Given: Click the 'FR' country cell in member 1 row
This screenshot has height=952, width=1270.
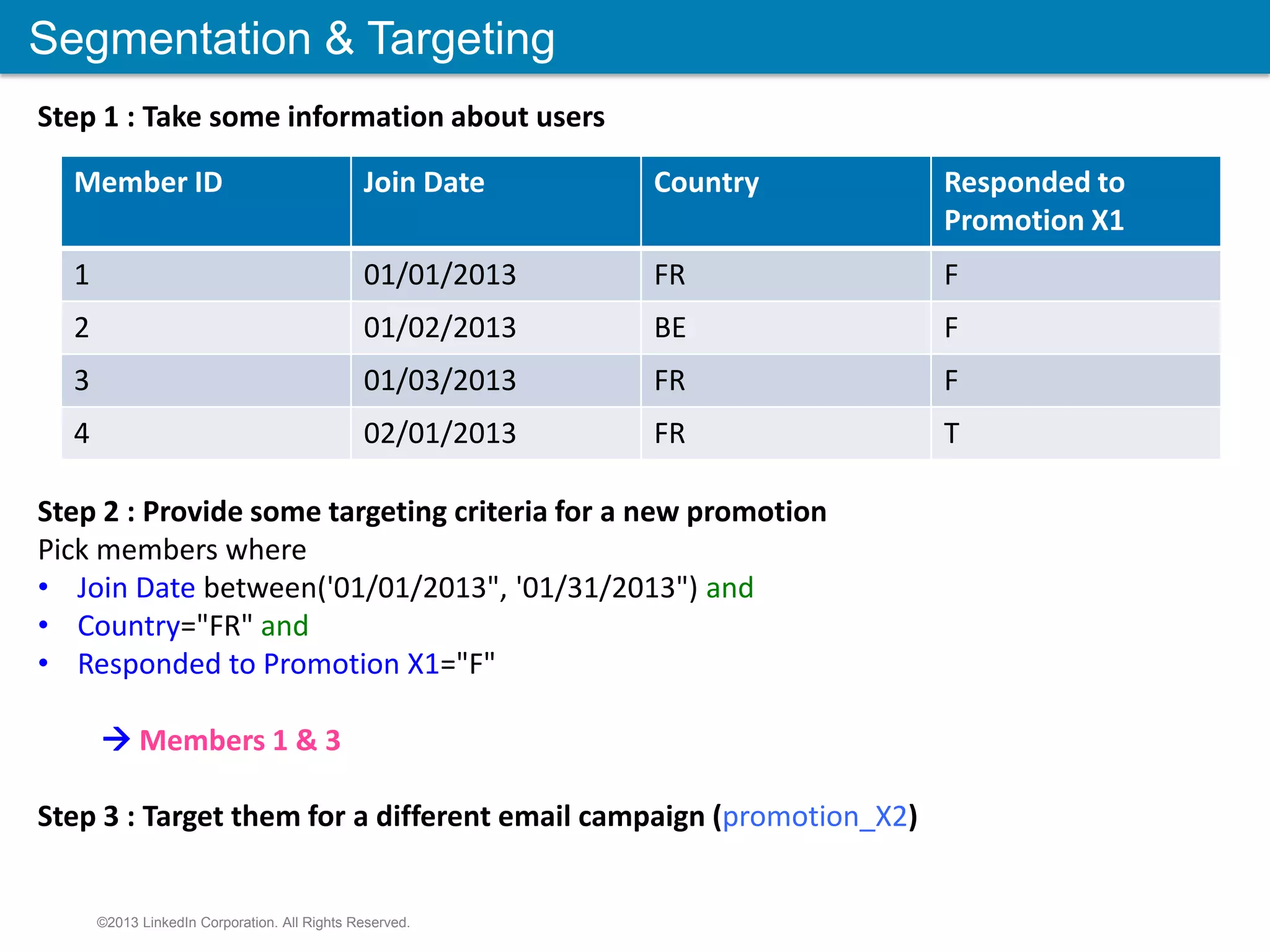Looking at the screenshot, I should click(786, 275).
